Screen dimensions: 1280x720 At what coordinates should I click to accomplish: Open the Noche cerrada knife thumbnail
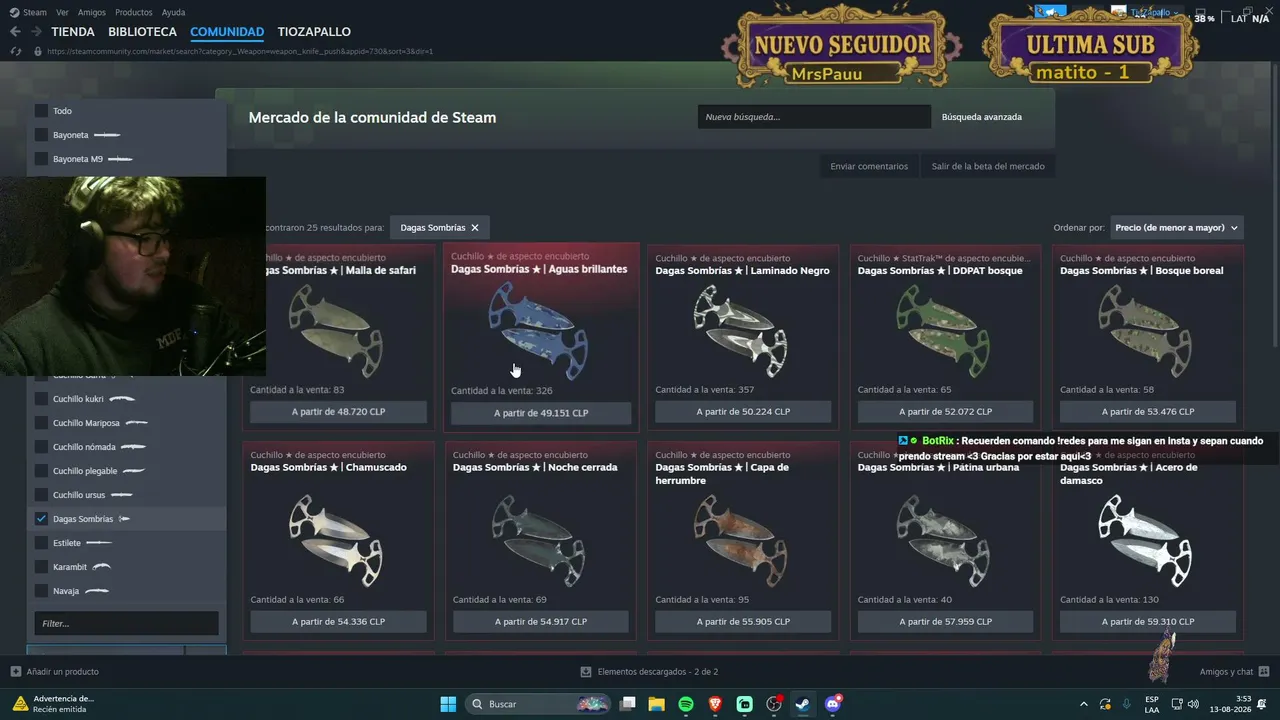tap(539, 540)
